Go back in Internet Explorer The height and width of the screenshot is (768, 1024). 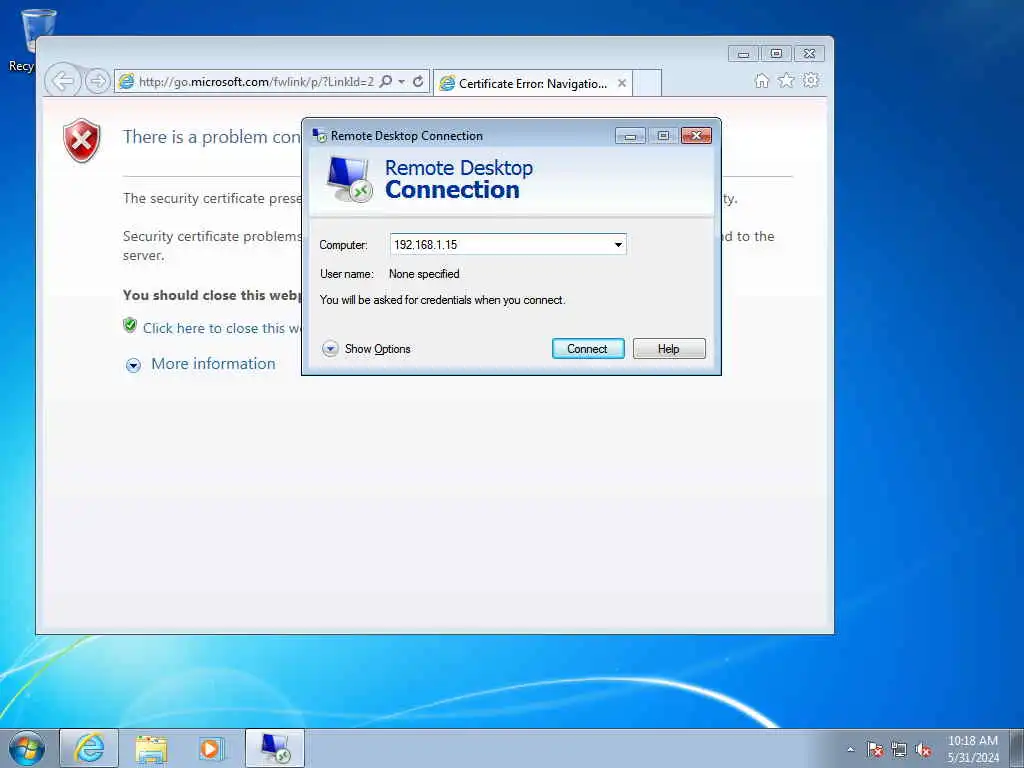tap(63, 82)
